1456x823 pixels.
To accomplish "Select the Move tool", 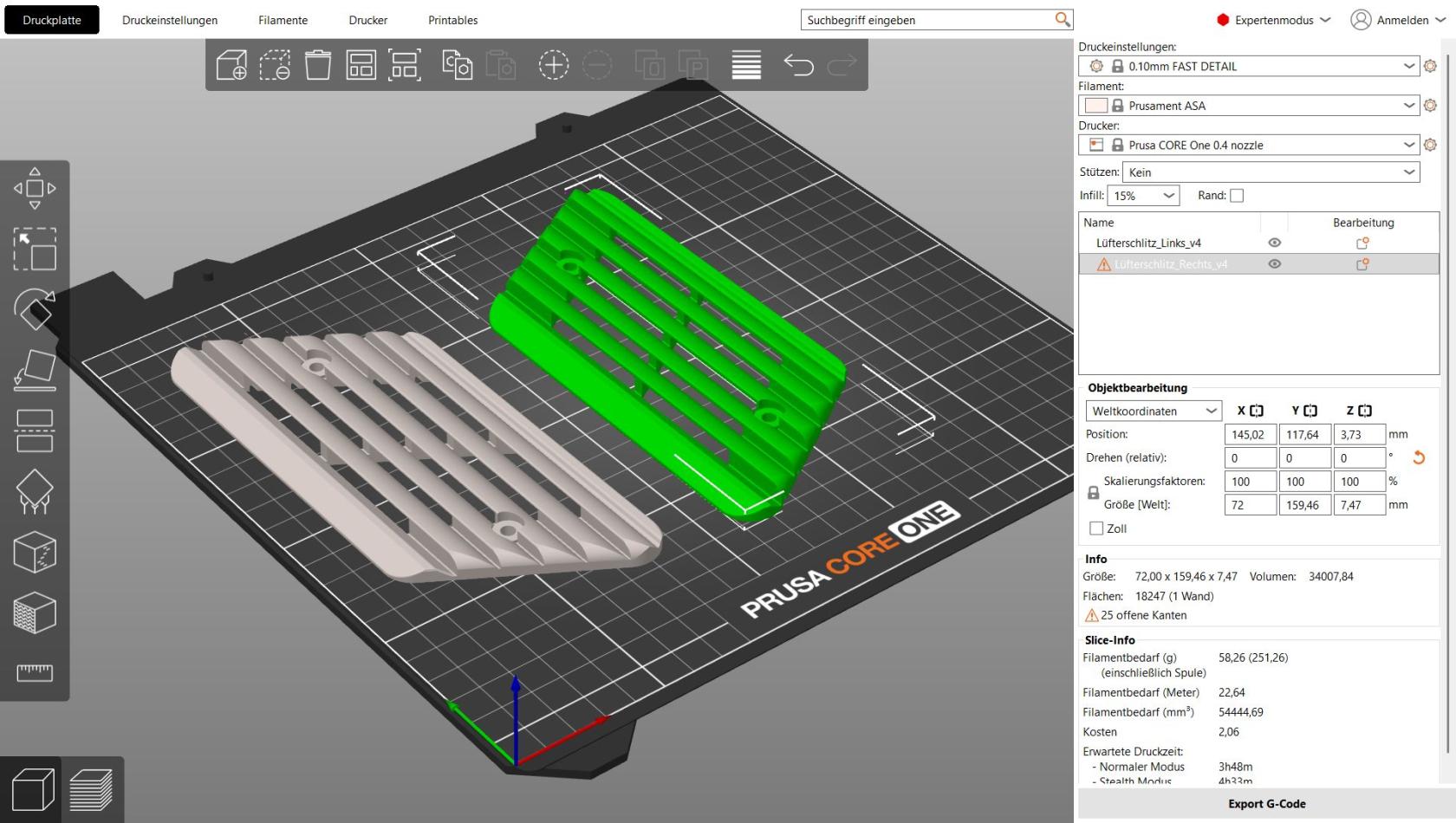I will [35, 186].
